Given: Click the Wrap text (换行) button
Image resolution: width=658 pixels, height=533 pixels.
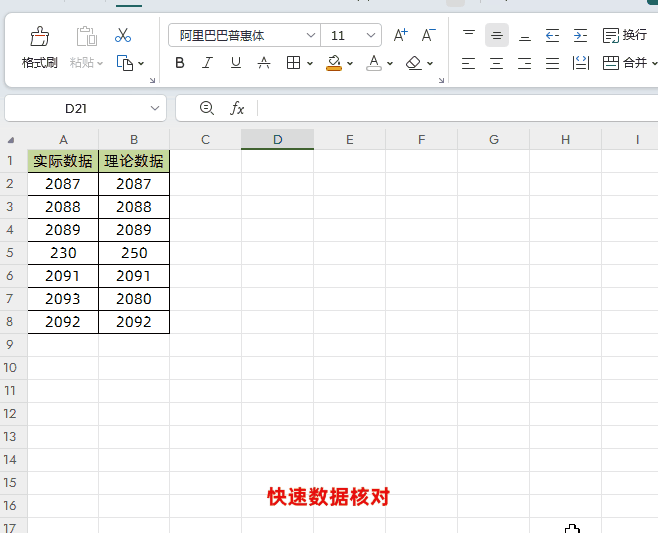Looking at the screenshot, I should point(625,35).
